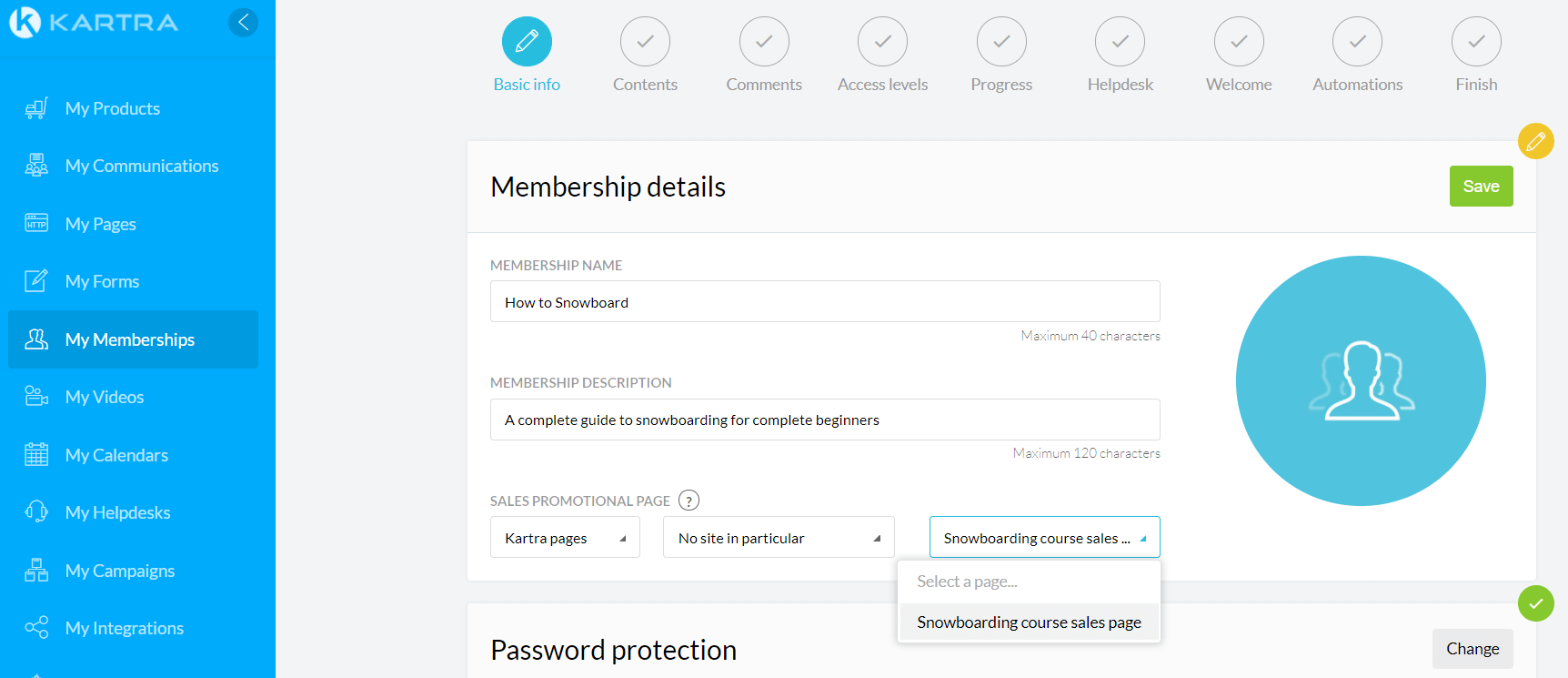Click the My Calendars grid icon
The image size is (1568, 678).
pyautogui.click(x=36, y=454)
